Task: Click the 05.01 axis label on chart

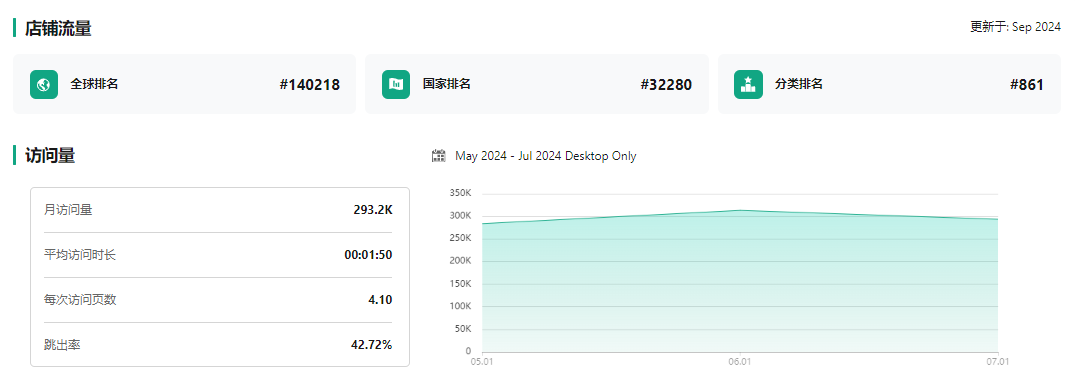Action: coord(482,361)
